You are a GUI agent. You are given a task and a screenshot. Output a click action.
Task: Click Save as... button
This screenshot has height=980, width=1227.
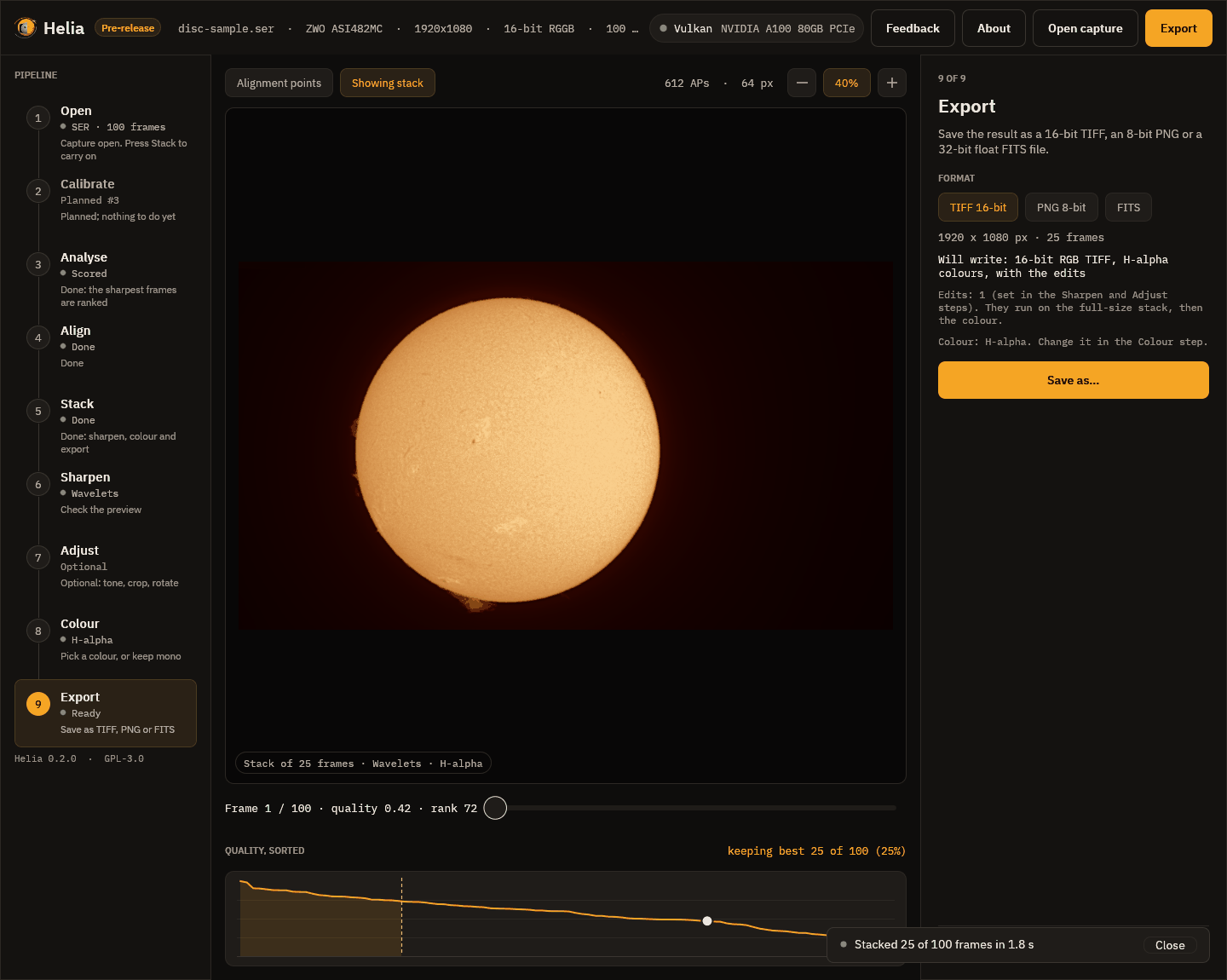(1074, 380)
